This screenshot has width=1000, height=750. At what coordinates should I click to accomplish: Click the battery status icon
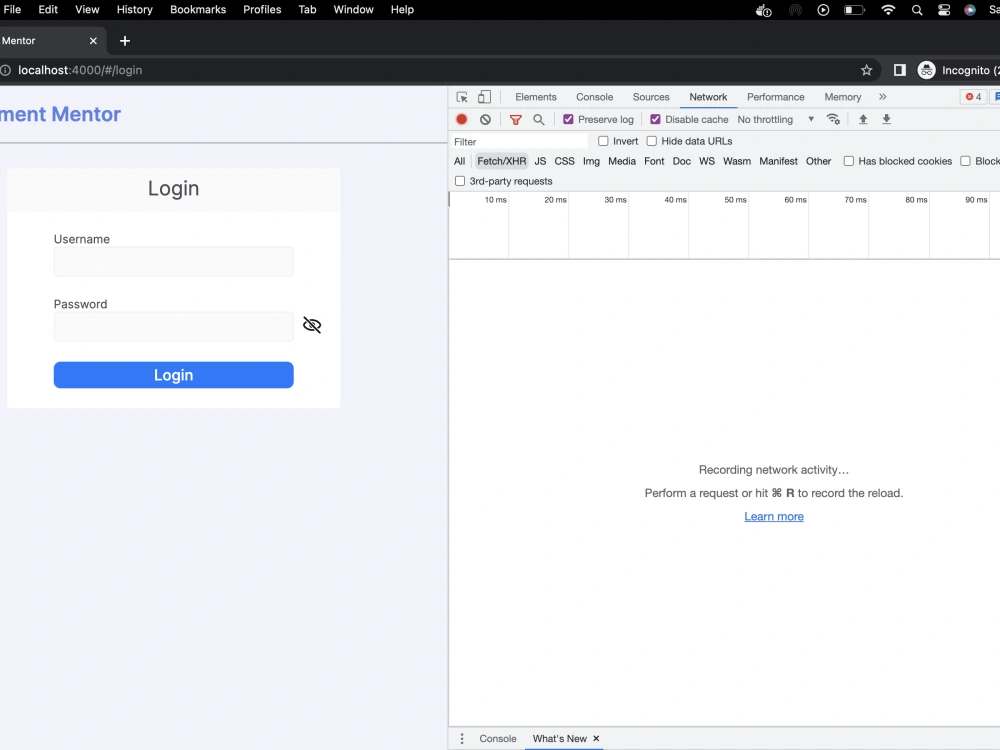(854, 10)
